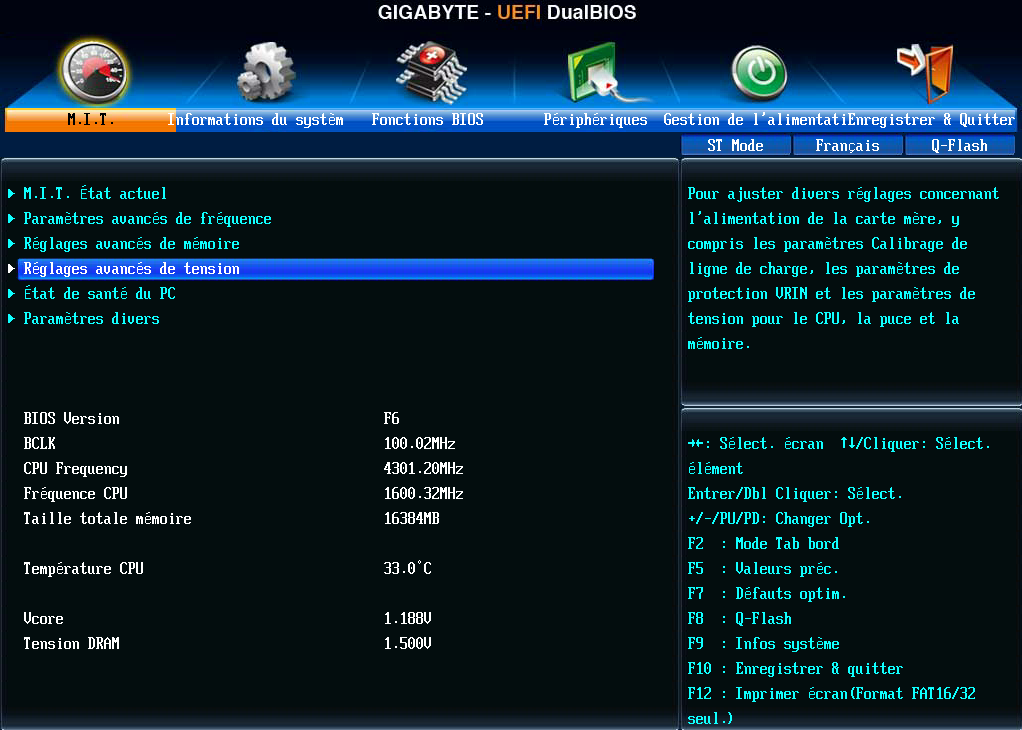Click the value 1600.32MHz
Screen dimensions: 1022x730
[x=424, y=493]
